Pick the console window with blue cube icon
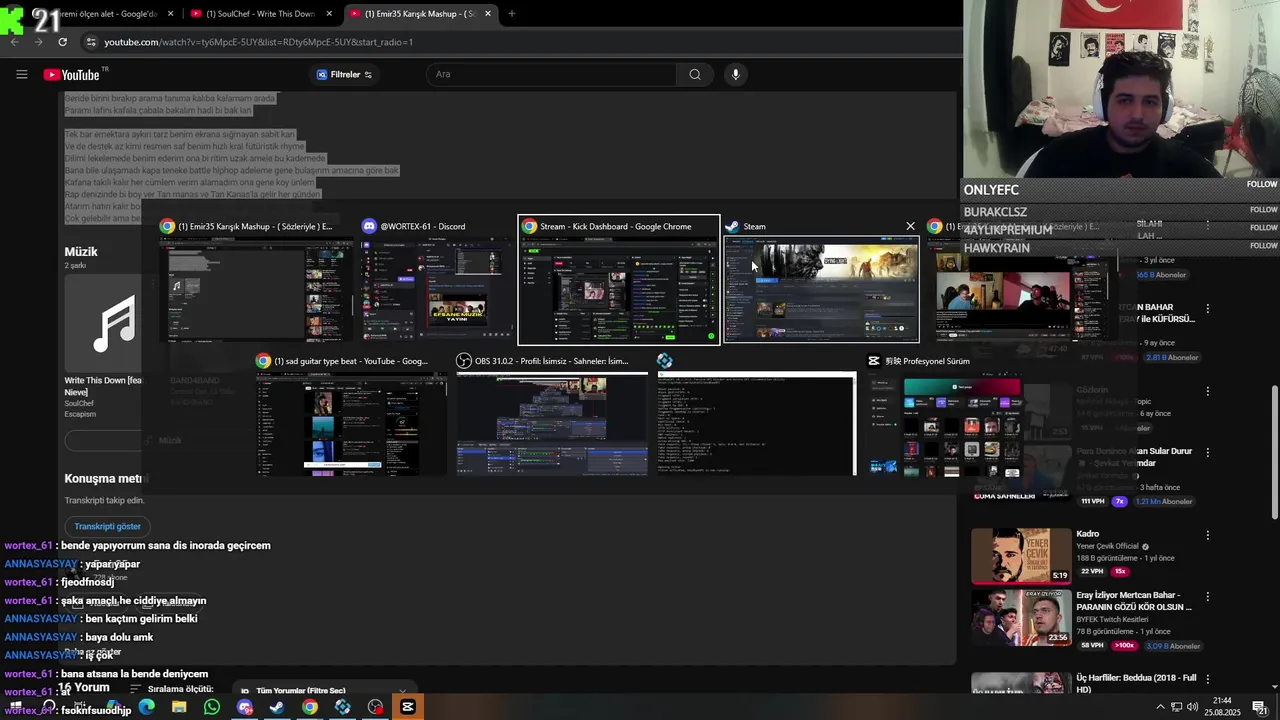Image resolution: width=1280 pixels, height=720 pixels. (756, 412)
